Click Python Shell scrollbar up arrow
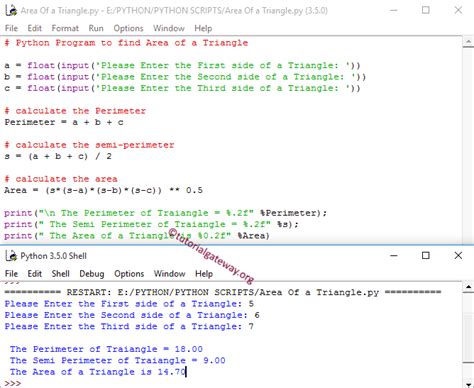This screenshot has width=474, height=388. (x=468, y=287)
